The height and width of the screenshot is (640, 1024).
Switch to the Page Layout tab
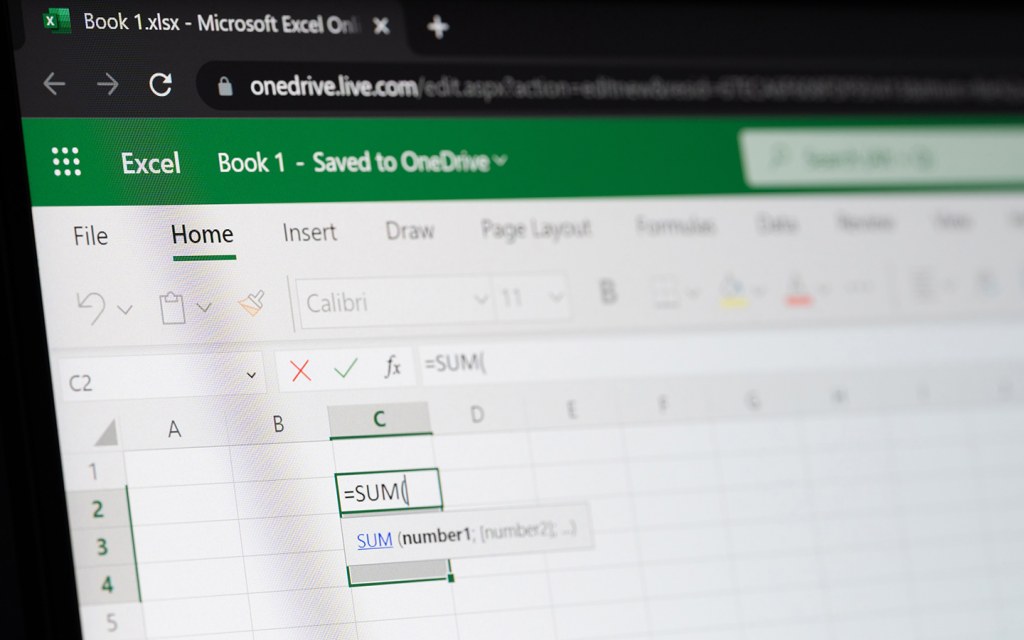coord(536,229)
